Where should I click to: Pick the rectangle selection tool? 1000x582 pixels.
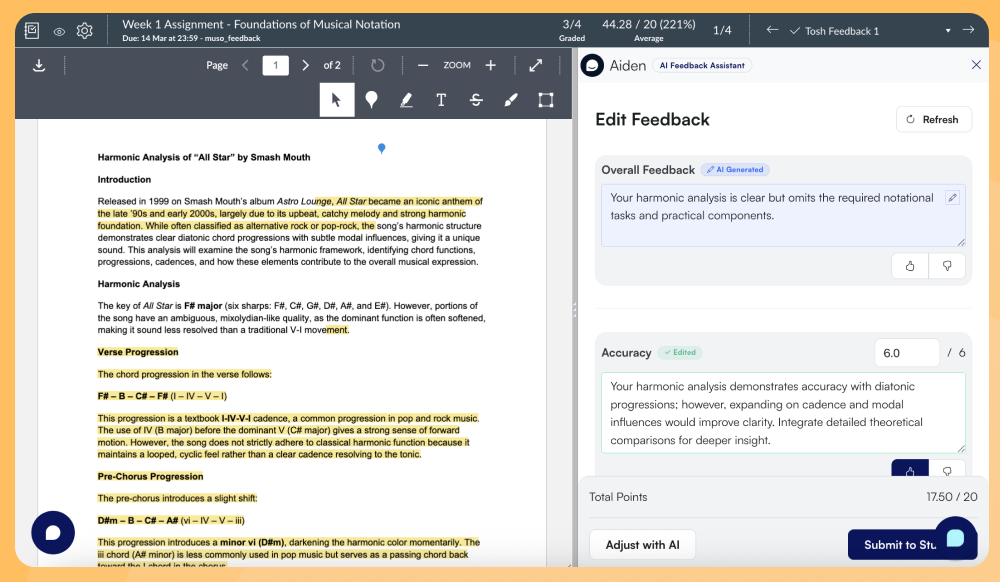pos(546,100)
